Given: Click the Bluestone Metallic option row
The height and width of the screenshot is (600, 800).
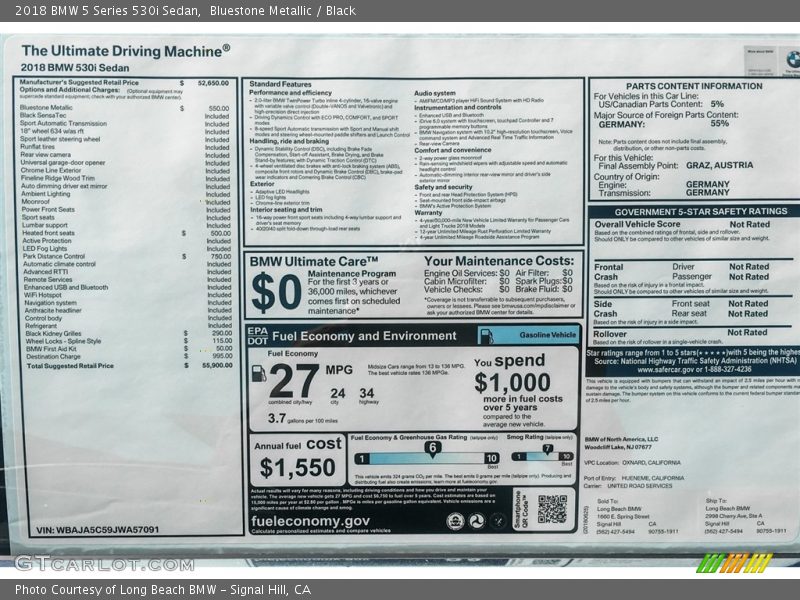Looking at the screenshot, I should pyautogui.click(x=124, y=108).
